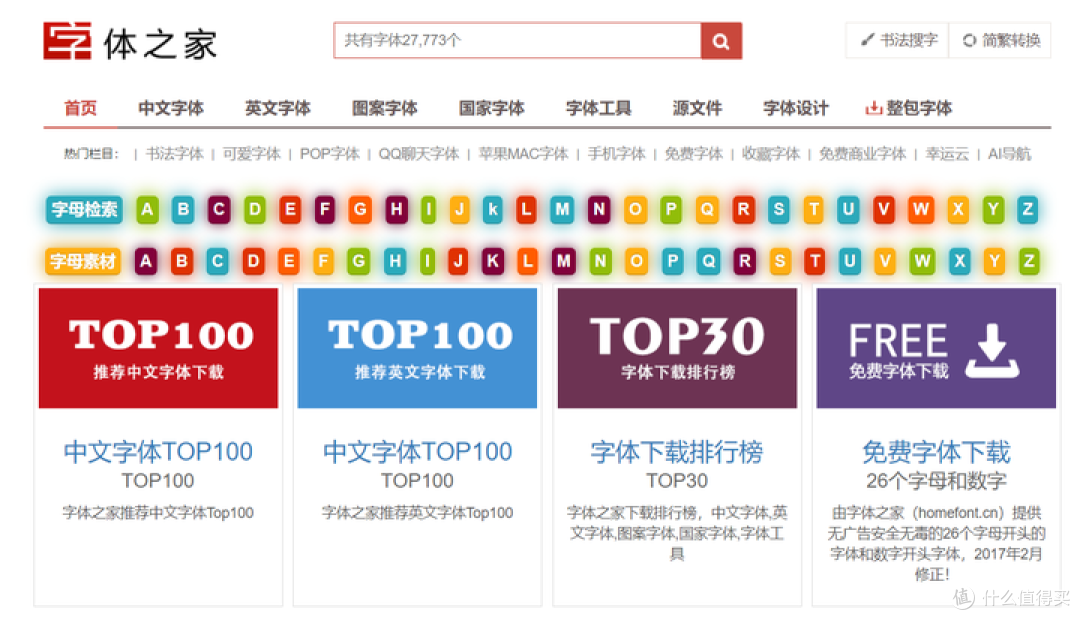Open blue TOP100 推荐英文字体下载 banner
This screenshot has height=620, width=1080.
point(417,348)
